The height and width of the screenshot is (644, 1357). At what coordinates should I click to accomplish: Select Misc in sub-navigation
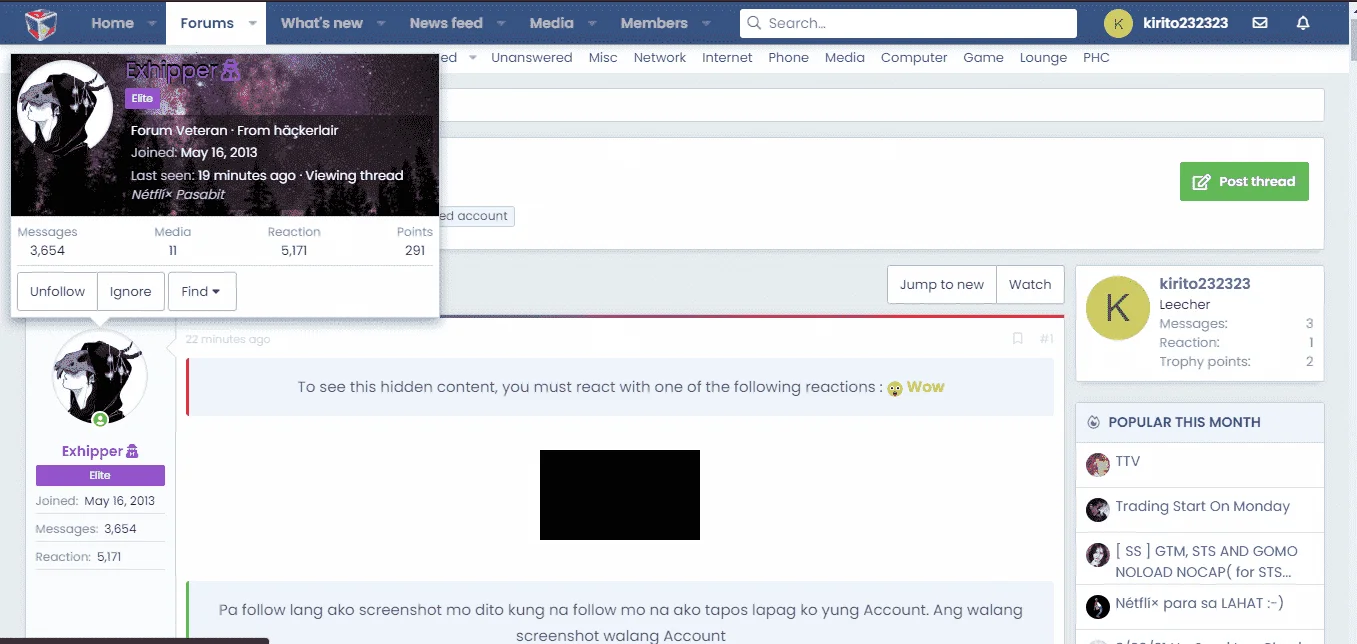603,58
